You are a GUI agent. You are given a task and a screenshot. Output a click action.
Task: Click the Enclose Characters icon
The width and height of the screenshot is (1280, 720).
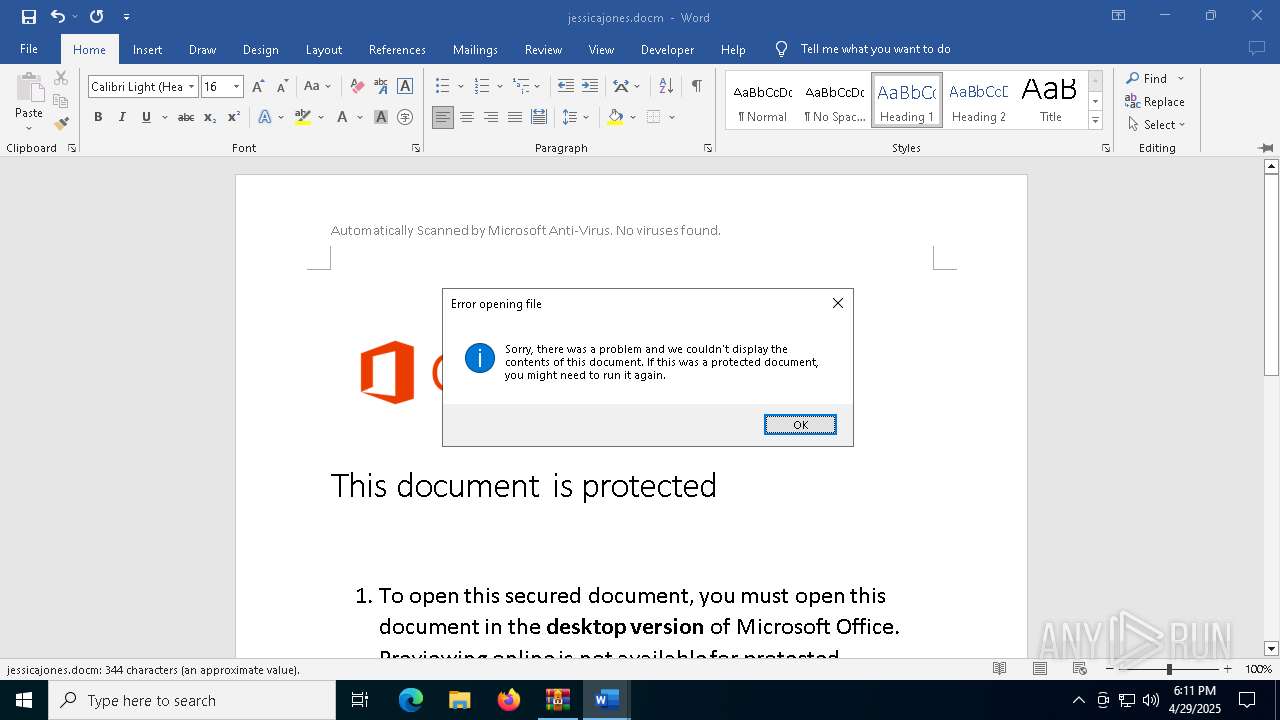pyautogui.click(x=405, y=117)
